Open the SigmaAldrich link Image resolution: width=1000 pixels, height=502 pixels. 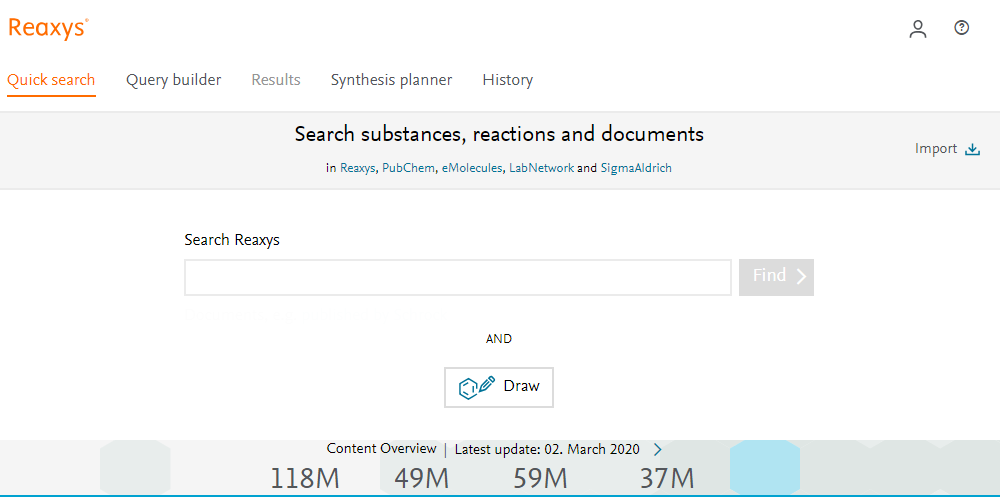(636, 169)
